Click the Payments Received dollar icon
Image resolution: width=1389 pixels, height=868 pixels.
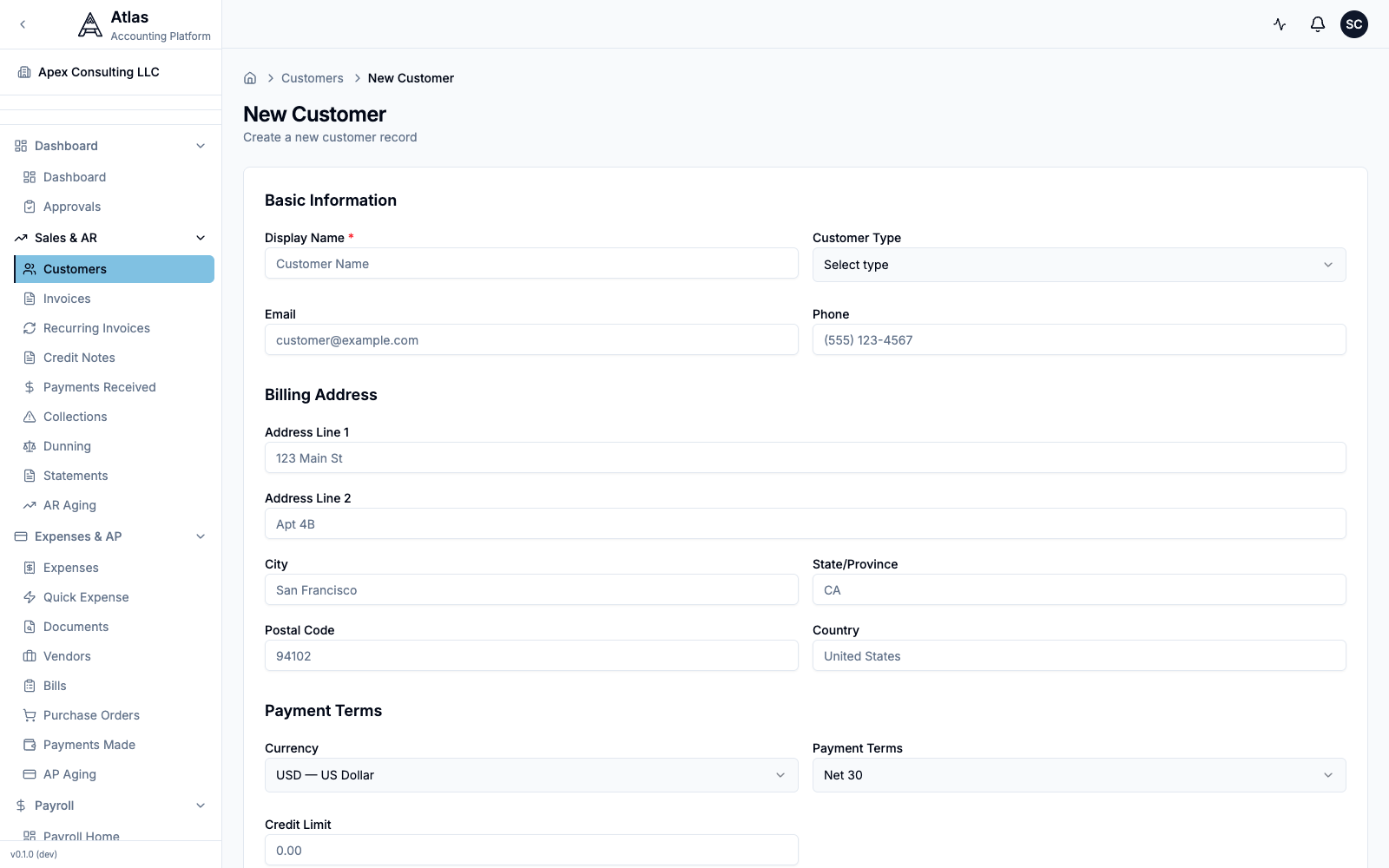click(x=30, y=387)
